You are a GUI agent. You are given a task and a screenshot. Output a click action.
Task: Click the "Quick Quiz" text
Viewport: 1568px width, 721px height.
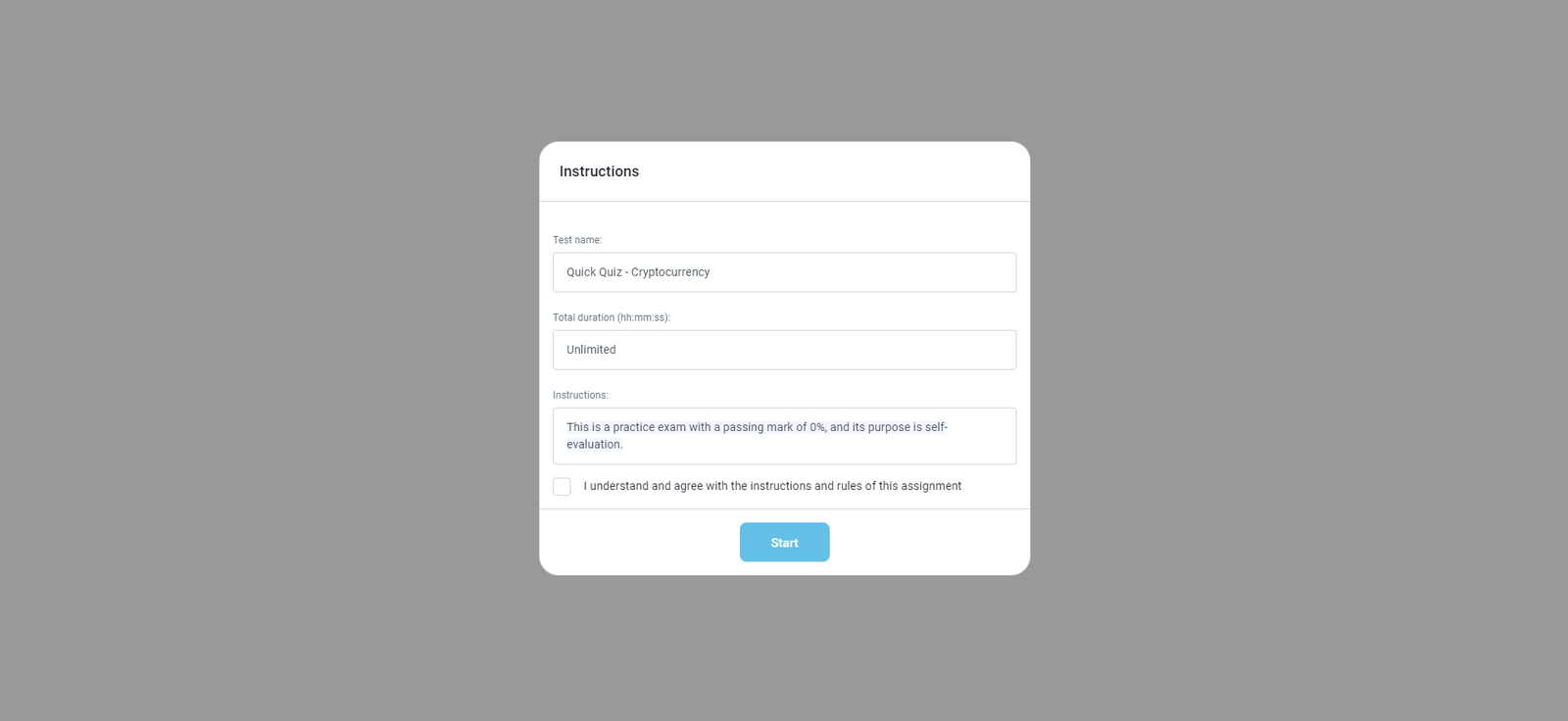click(594, 272)
